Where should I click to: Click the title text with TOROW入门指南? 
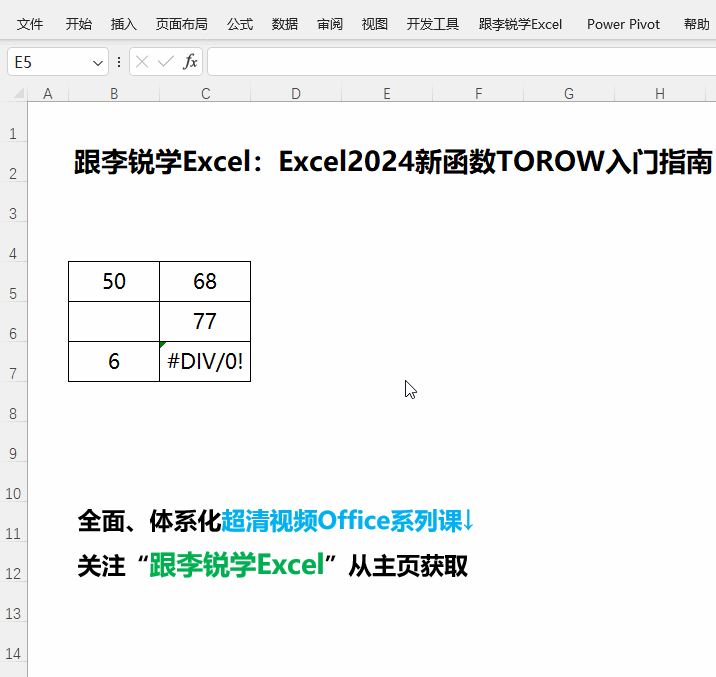pos(393,162)
